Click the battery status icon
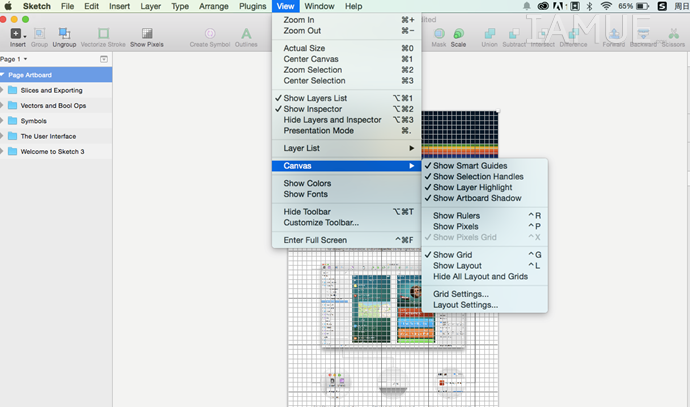Screen dimensions: 690x407 (643, 6)
